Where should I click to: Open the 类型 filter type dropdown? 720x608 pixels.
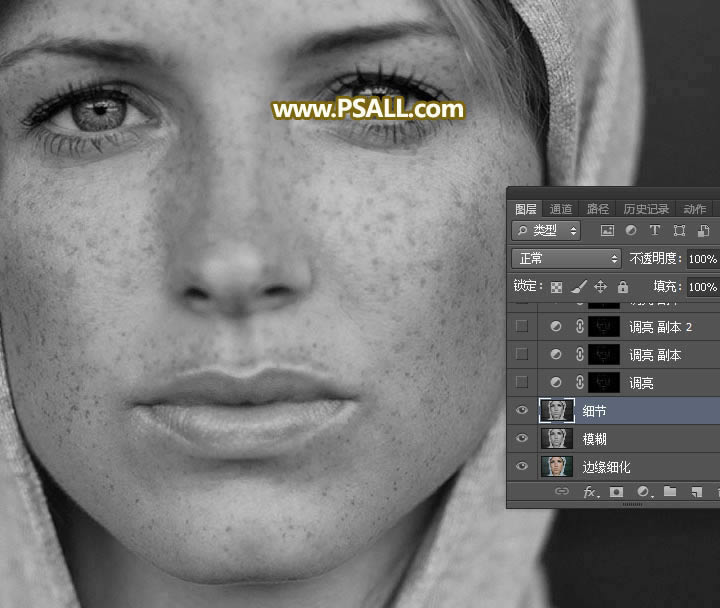click(x=546, y=231)
